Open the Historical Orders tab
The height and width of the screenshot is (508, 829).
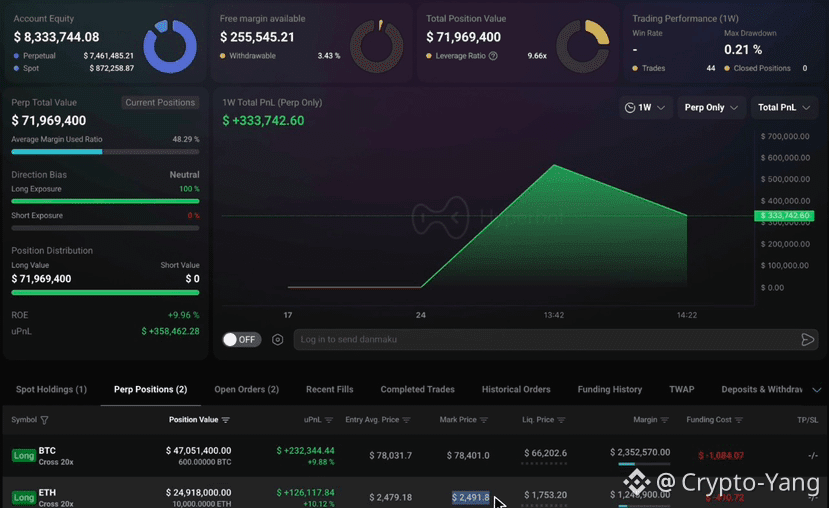coord(516,390)
